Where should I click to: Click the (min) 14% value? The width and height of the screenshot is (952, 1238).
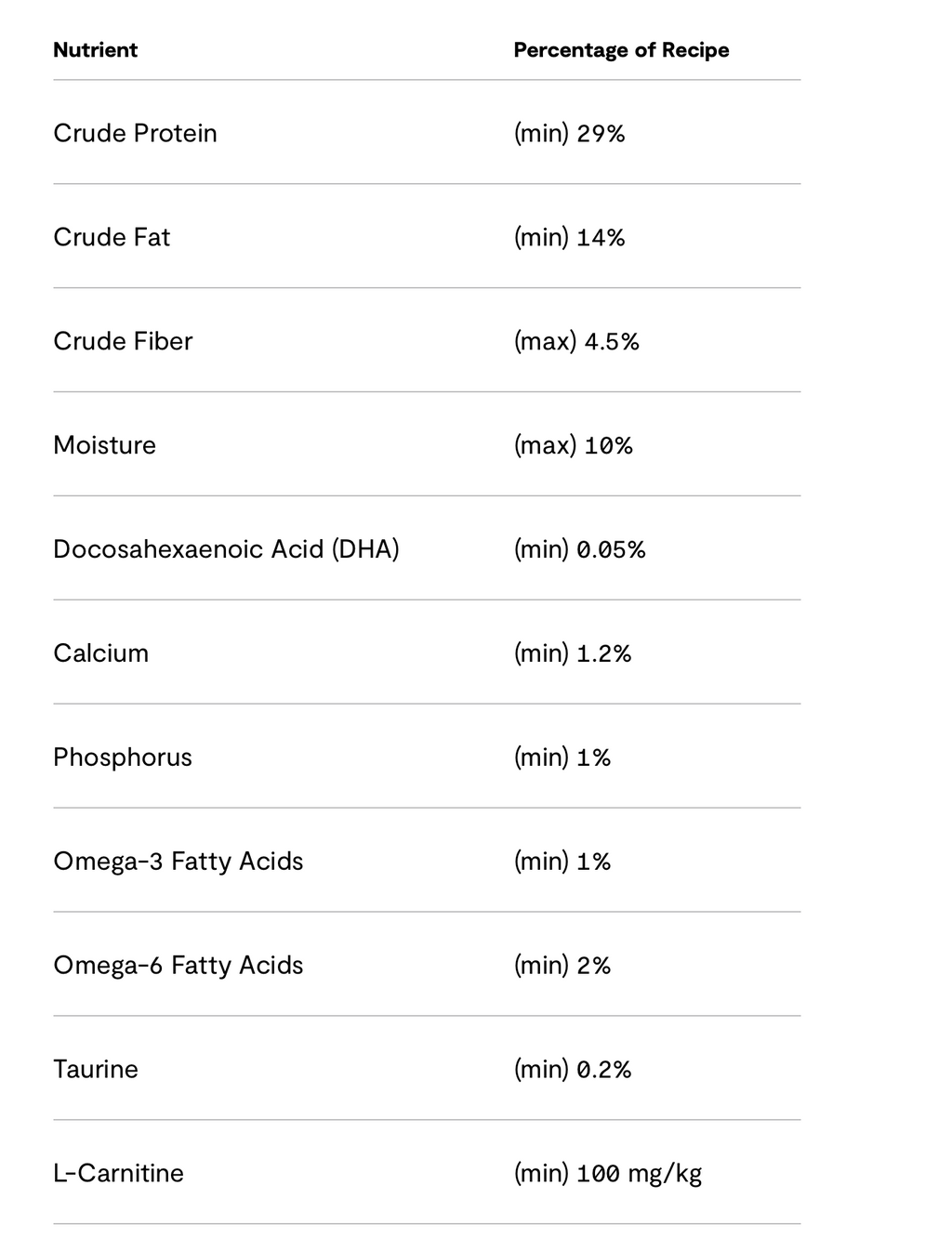point(569,237)
